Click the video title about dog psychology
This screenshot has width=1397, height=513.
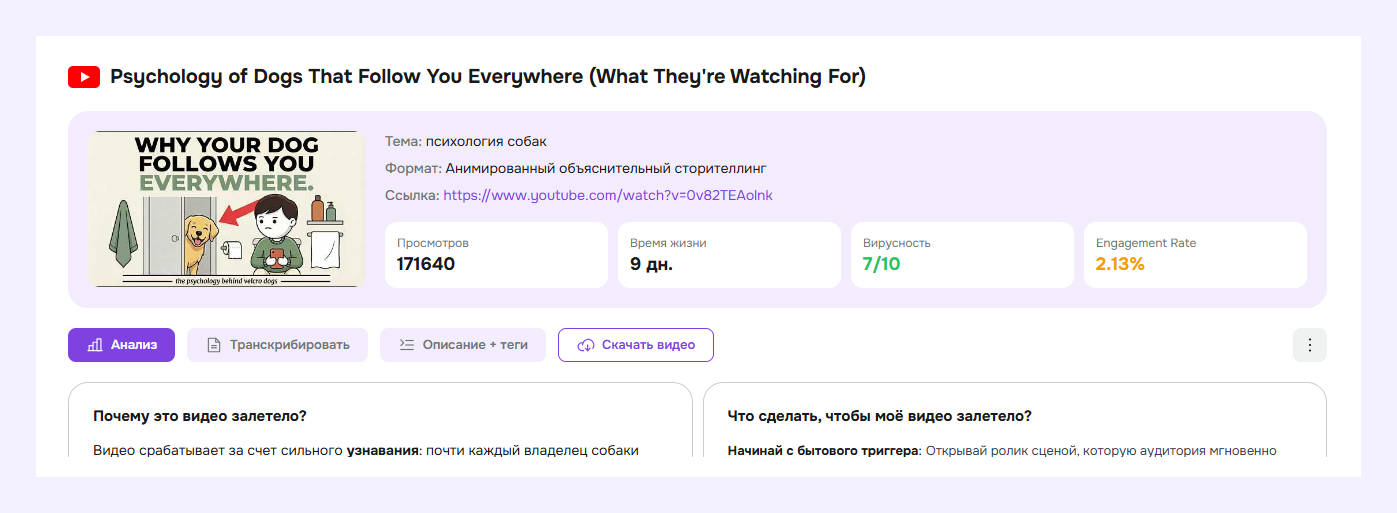pyautogui.click(x=488, y=77)
